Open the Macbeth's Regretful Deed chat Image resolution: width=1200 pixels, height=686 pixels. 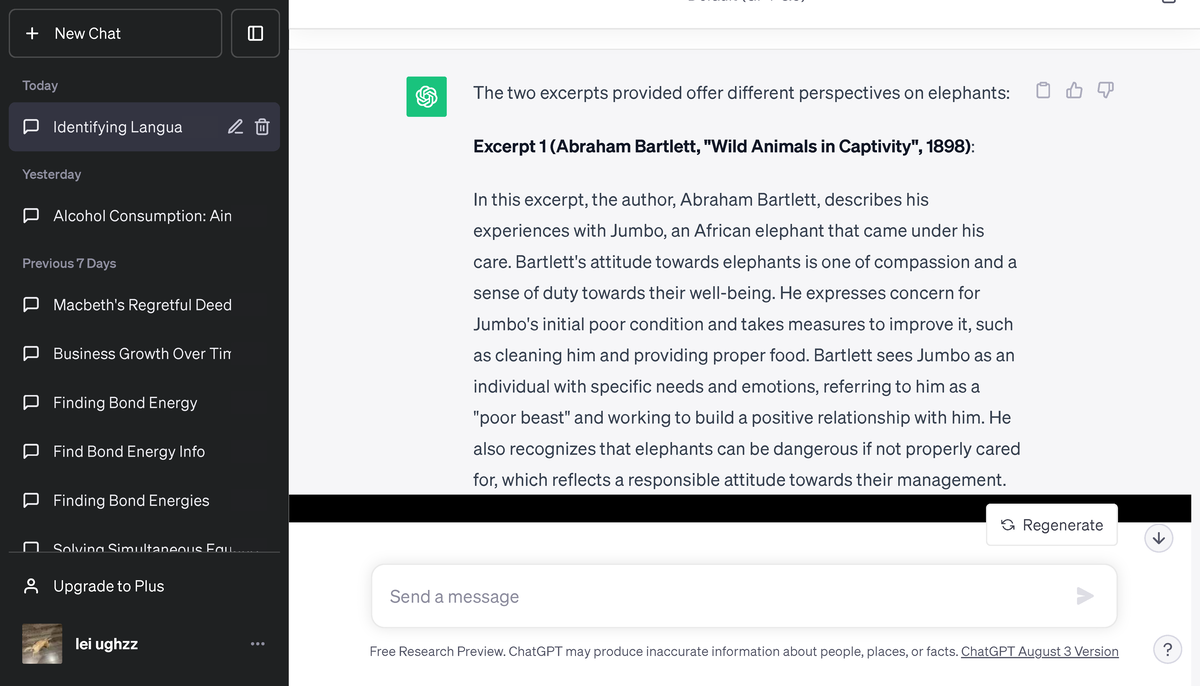pos(142,305)
